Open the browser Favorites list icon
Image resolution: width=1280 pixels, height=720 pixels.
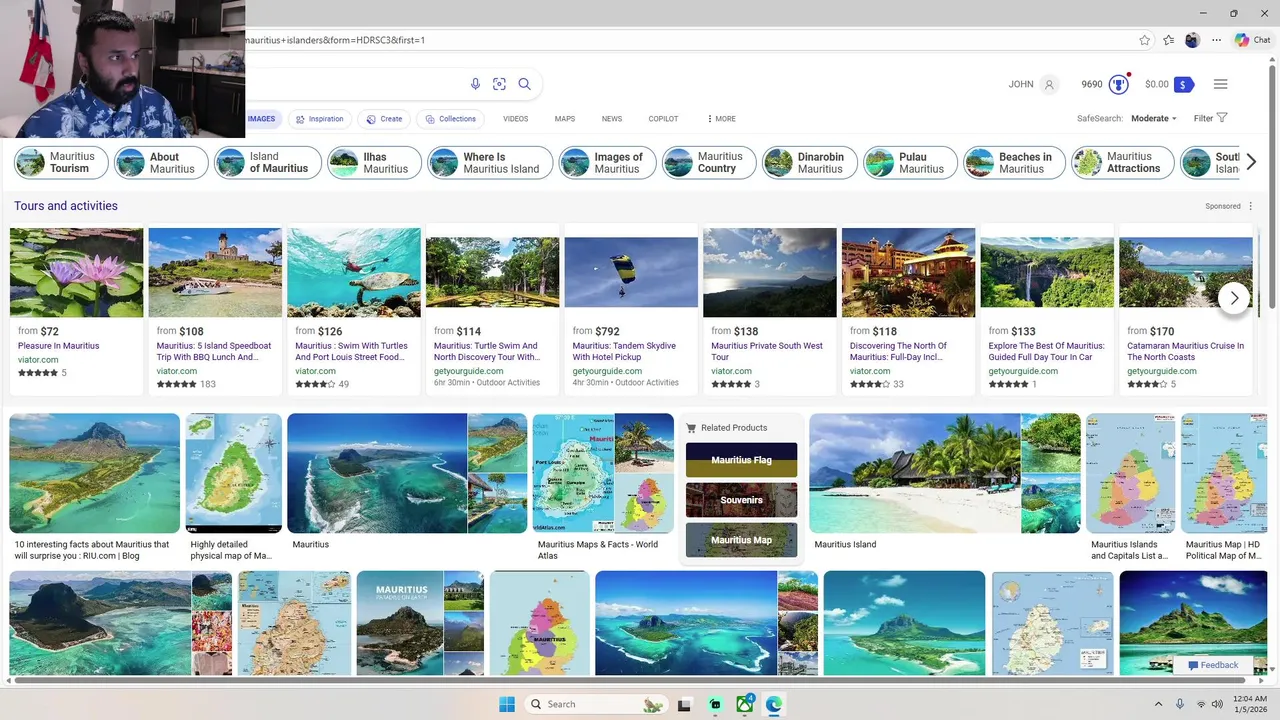point(1169,40)
